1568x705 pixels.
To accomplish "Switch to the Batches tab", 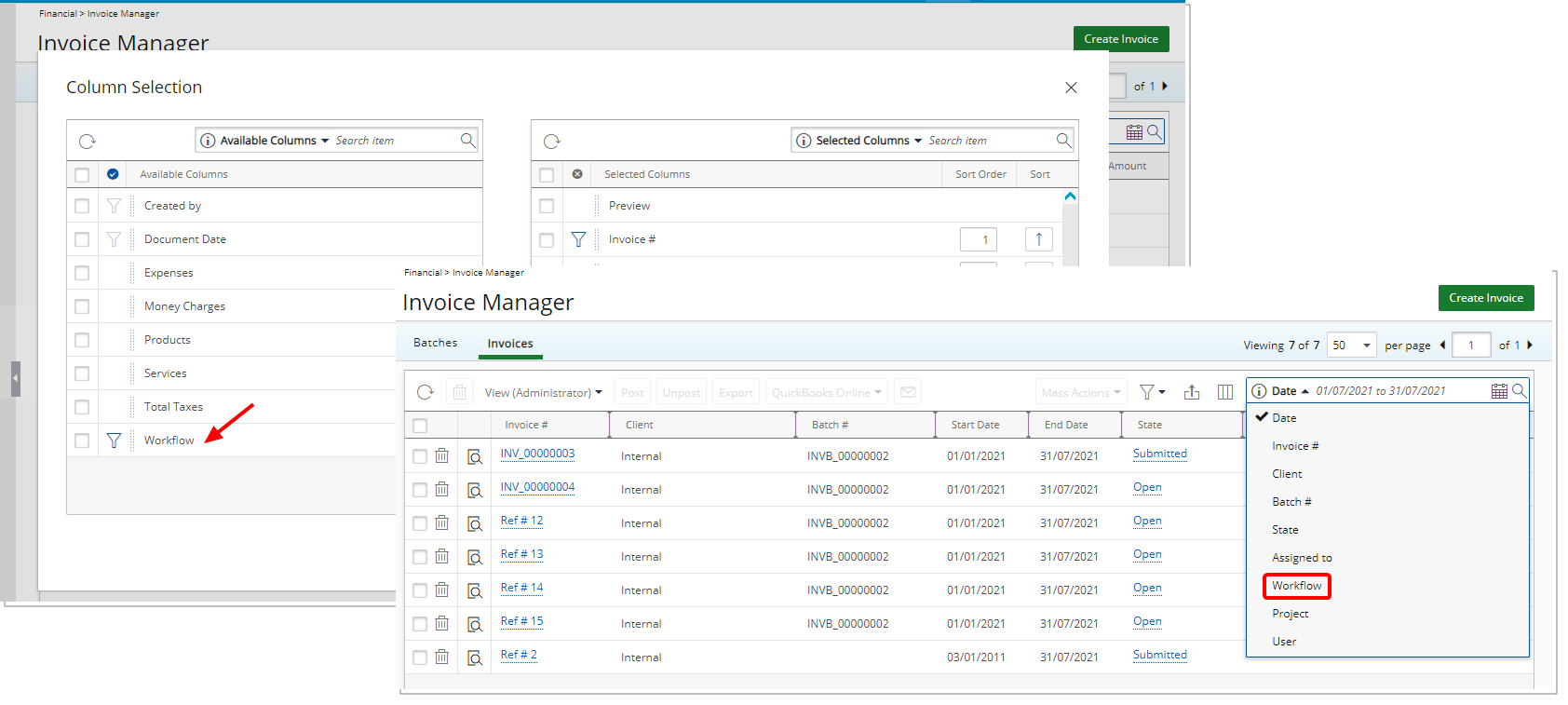I will pyautogui.click(x=435, y=343).
